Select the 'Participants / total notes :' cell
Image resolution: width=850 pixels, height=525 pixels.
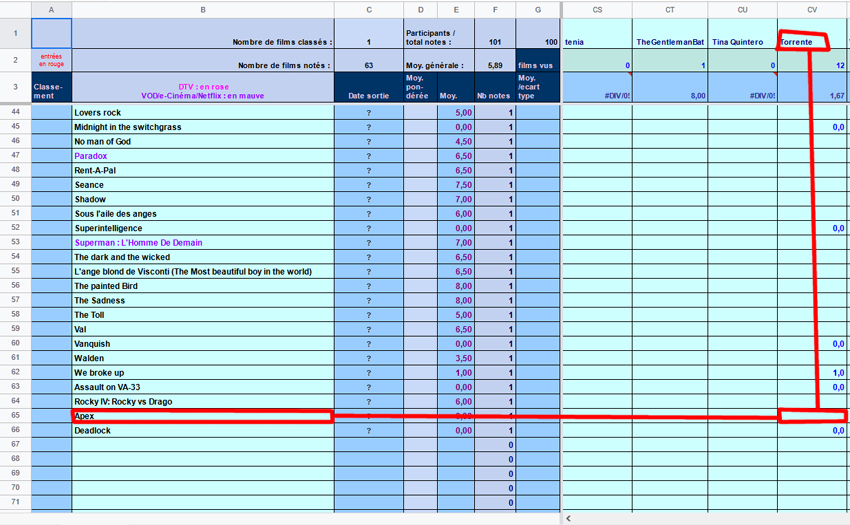pyautogui.click(x=439, y=34)
